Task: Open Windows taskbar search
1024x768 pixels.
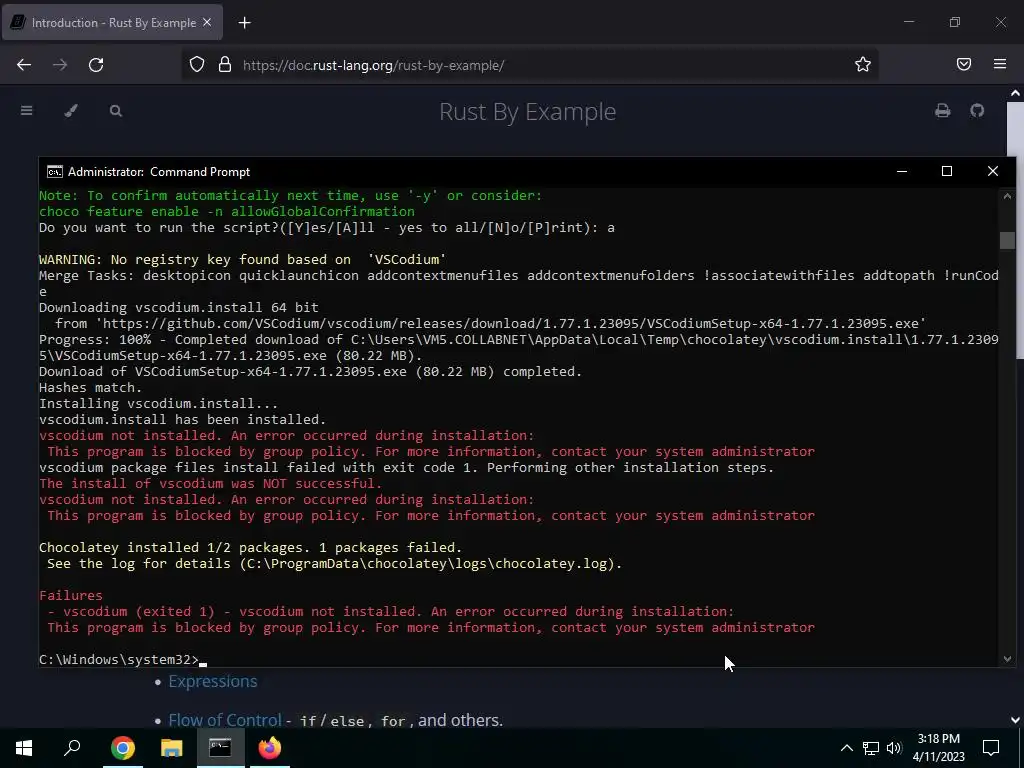Action: tap(72, 748)
